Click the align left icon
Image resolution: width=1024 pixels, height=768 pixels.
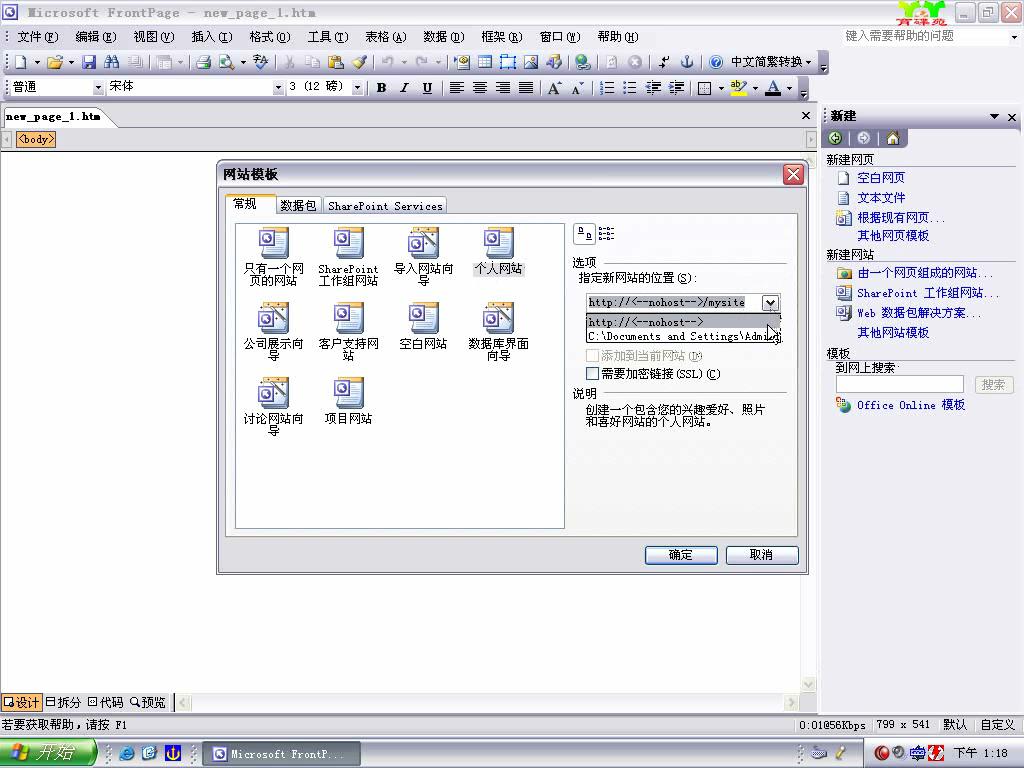pyautogui.click(x=456, y=88)
